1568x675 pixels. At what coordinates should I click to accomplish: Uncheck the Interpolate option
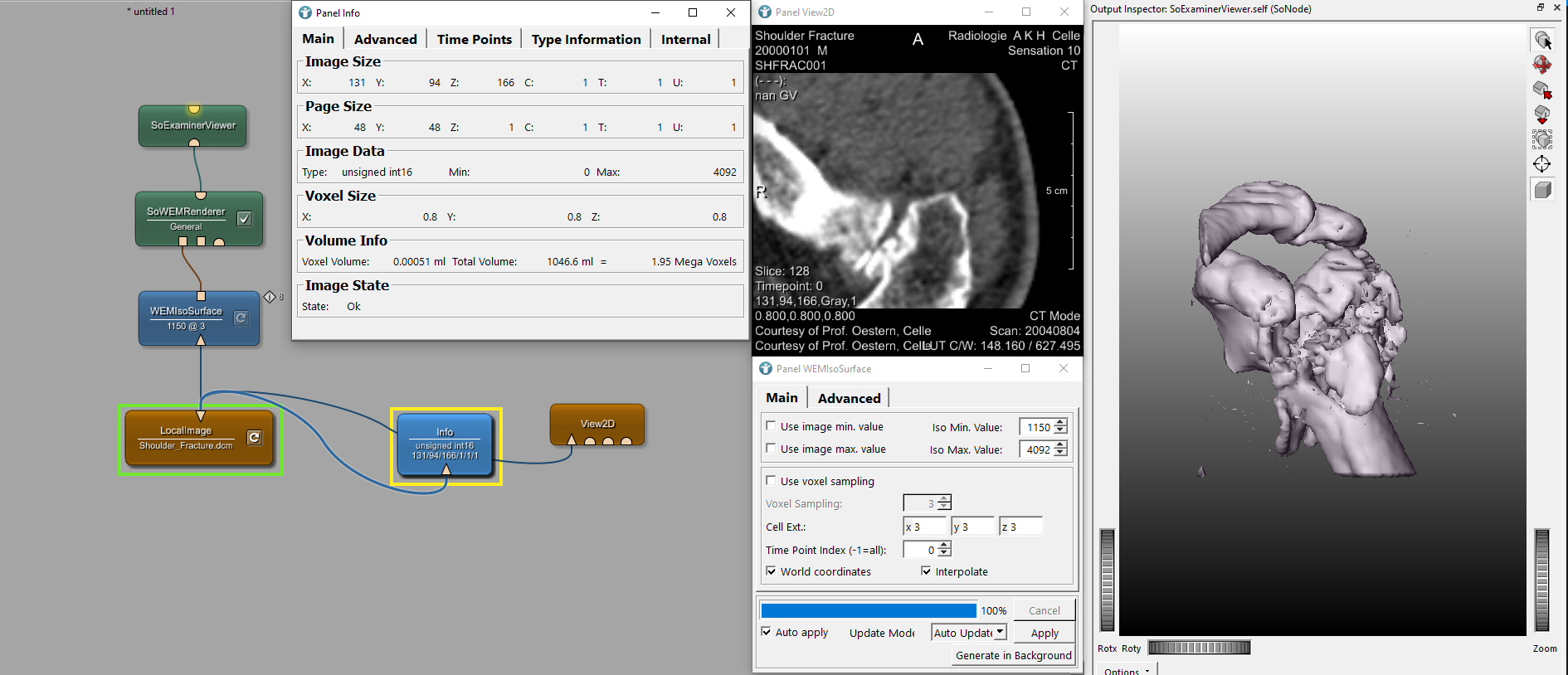coord(927,571)
